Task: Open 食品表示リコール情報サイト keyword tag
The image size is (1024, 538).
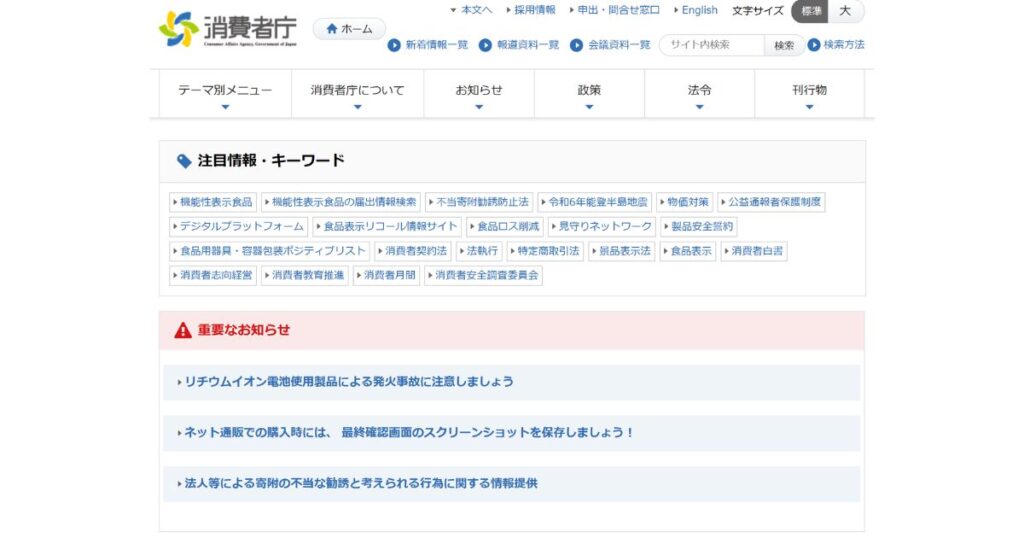Action: (387, 227)
